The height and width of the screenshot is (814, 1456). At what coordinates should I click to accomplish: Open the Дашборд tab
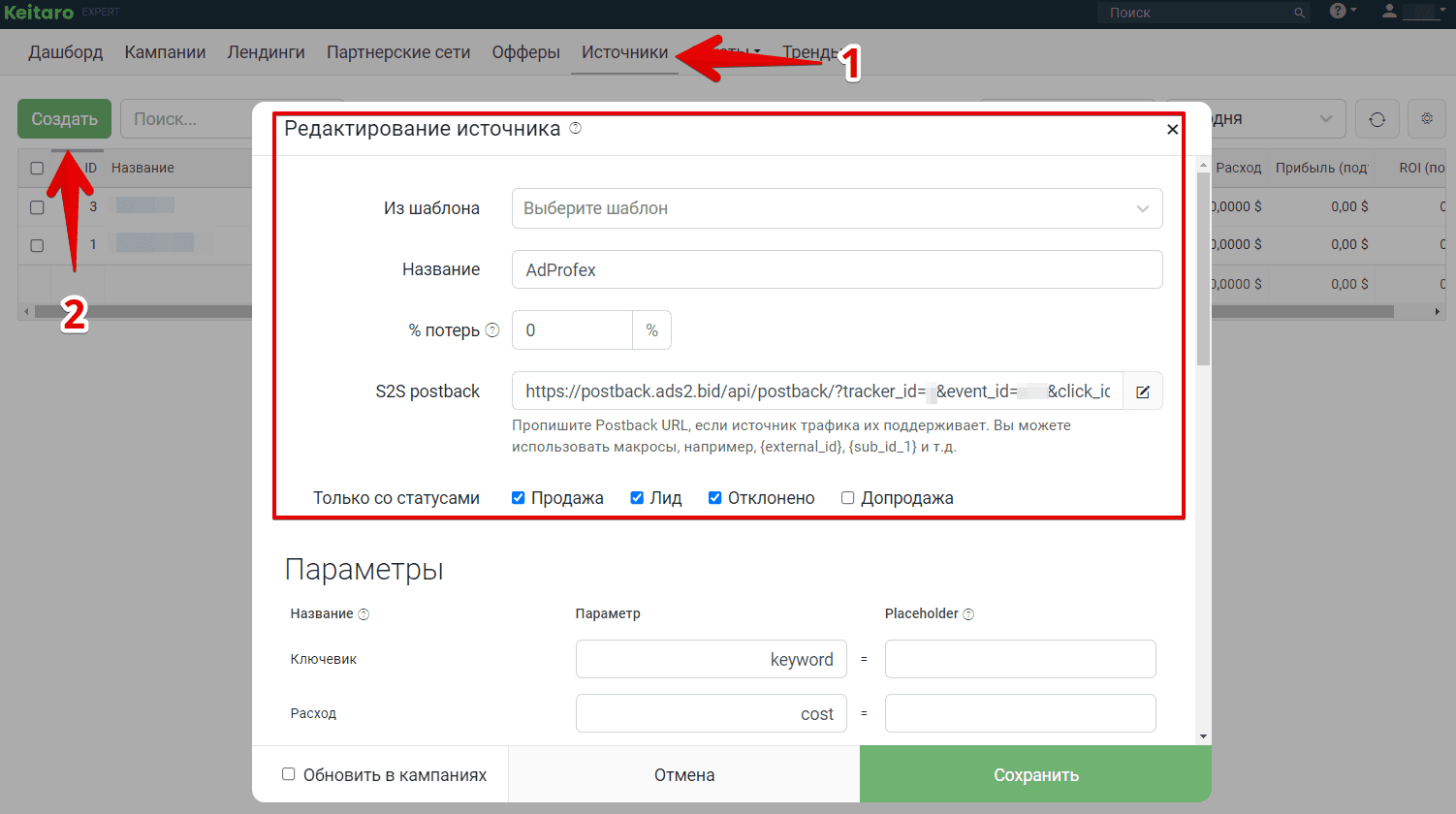[66, 52]
